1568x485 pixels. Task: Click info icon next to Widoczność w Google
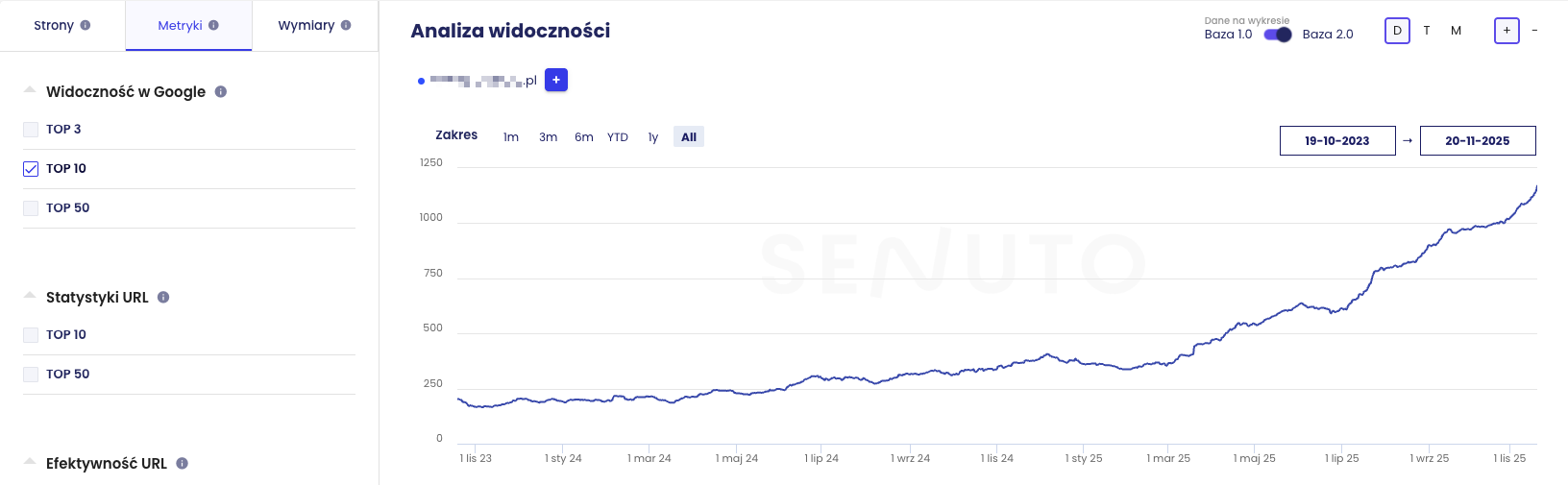[221, 92]
